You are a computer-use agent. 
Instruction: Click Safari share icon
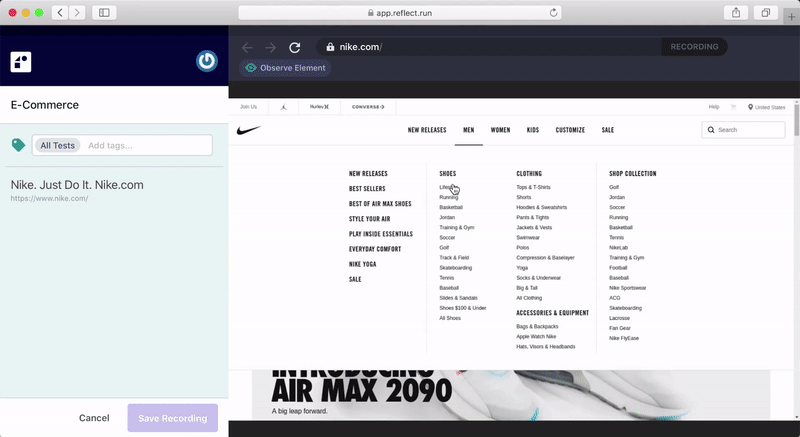point(736,13)
